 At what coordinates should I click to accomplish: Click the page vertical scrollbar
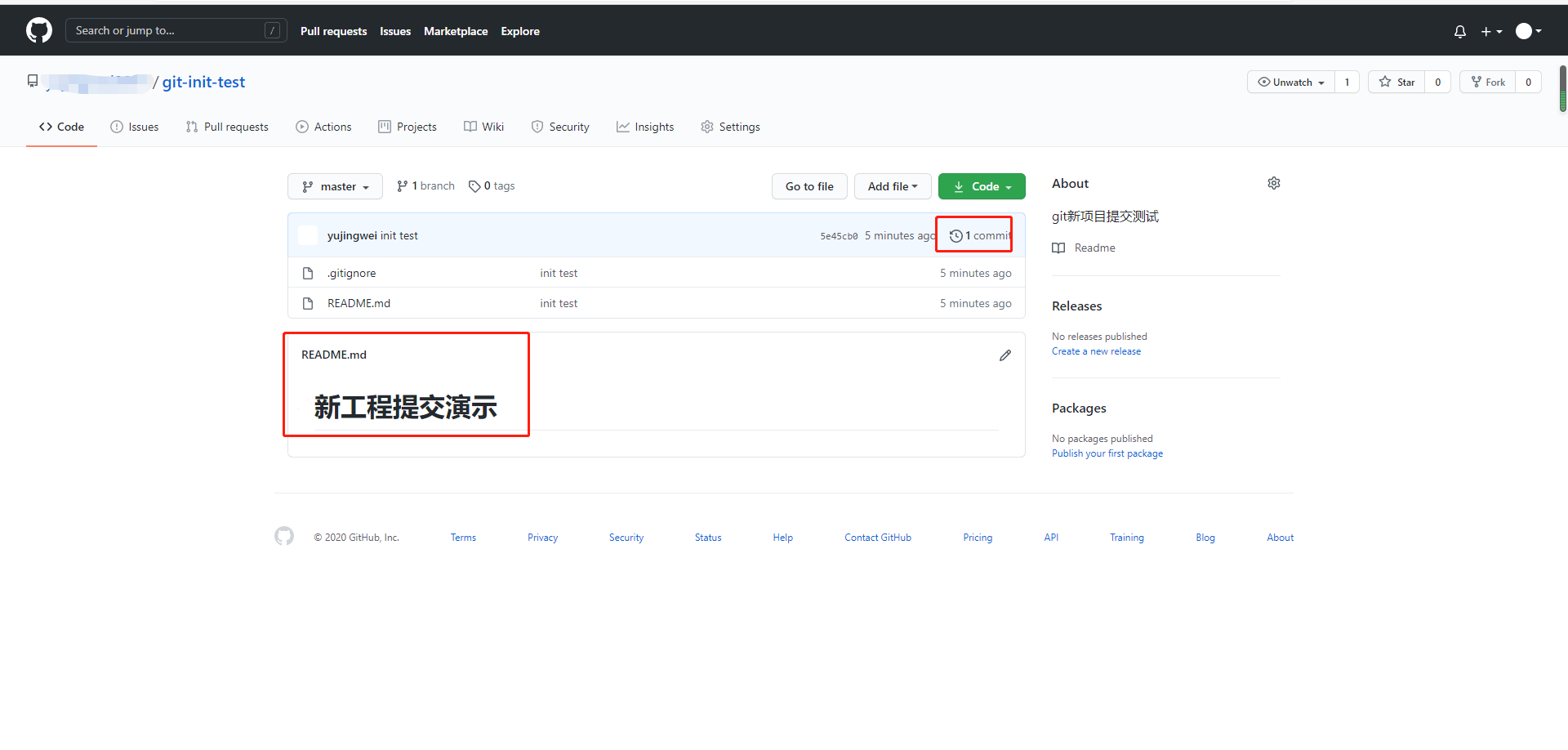tap(1563, 88)
